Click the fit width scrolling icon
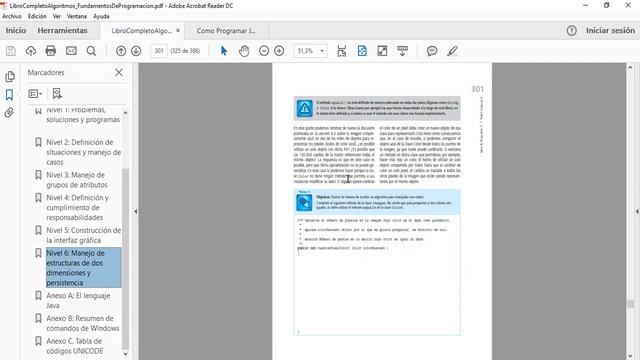The width and height of the screenshot is (640, 360). [x=342, y=51]
